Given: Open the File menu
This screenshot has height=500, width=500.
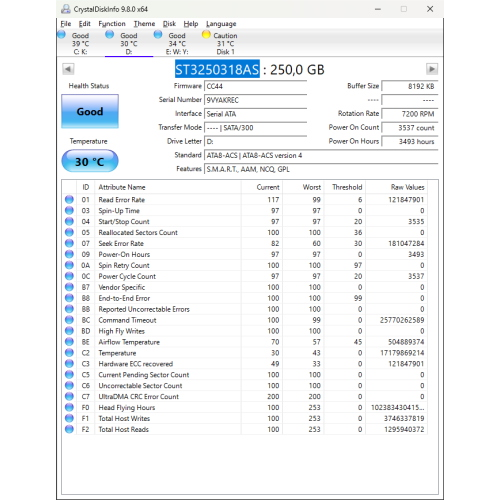Looking at the screenshot, I should 66,24.
